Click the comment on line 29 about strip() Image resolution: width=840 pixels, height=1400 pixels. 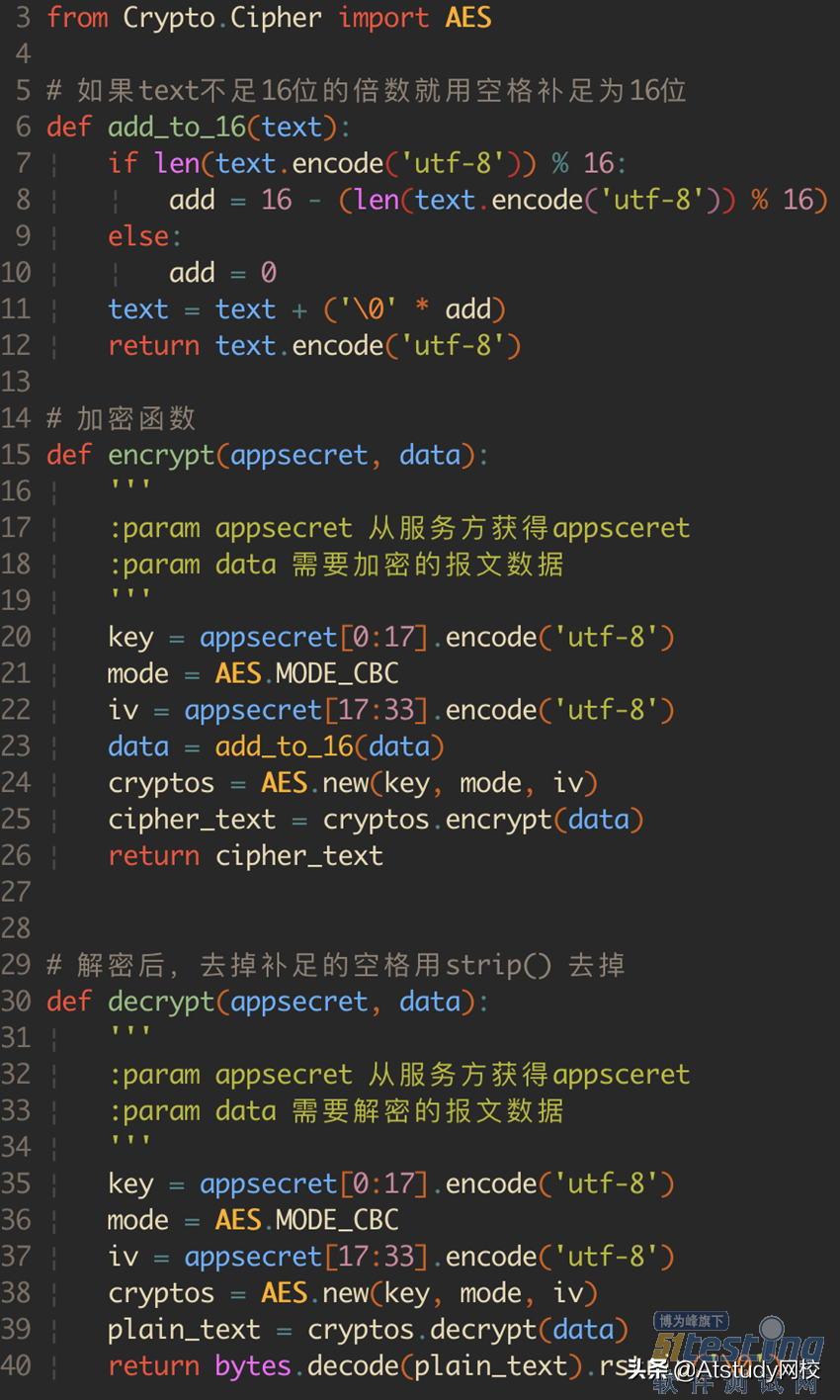coord(336,965)
